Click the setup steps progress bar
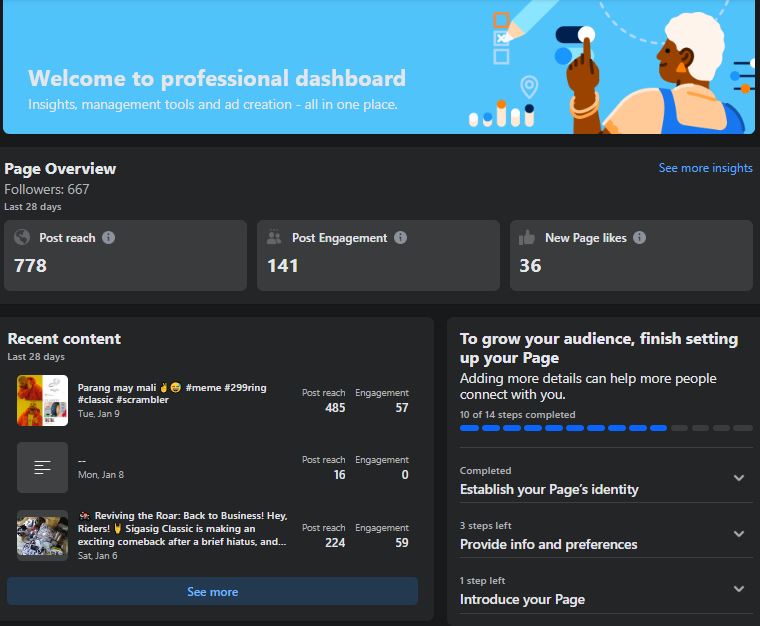This screenshot has height=626, width=760. tap(606, 428)
